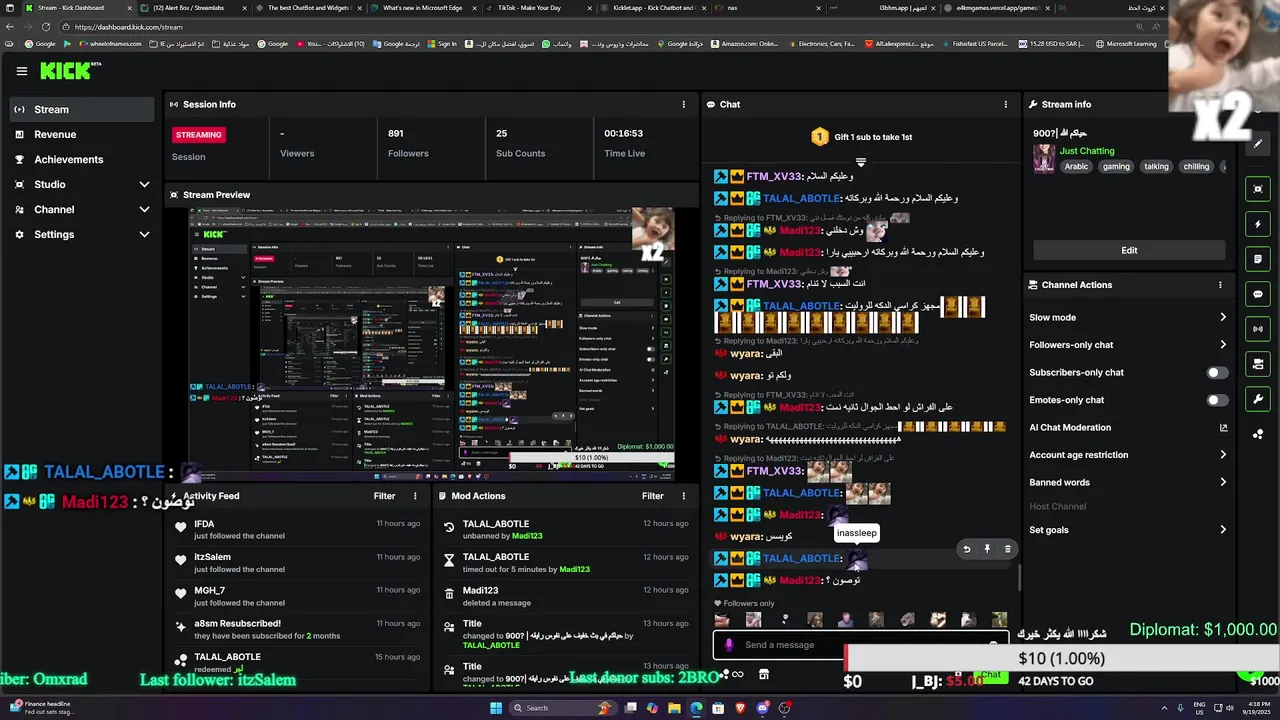
Task: Open Microsoft Edge from taskbar
Action: pos(696,708)
